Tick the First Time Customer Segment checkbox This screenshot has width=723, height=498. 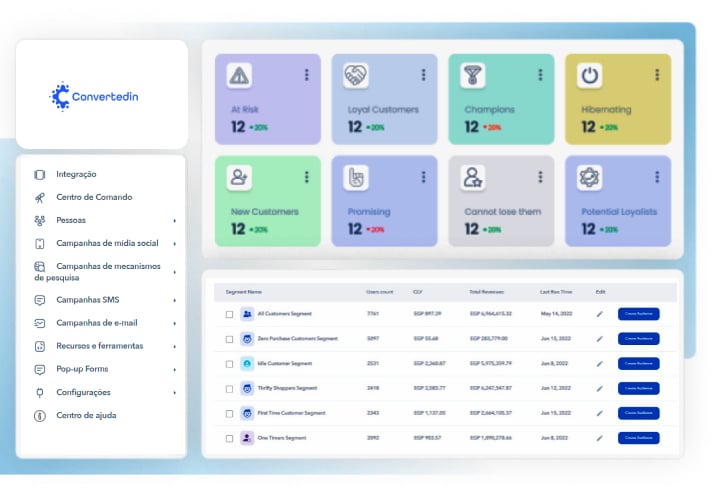coord(229,414)
